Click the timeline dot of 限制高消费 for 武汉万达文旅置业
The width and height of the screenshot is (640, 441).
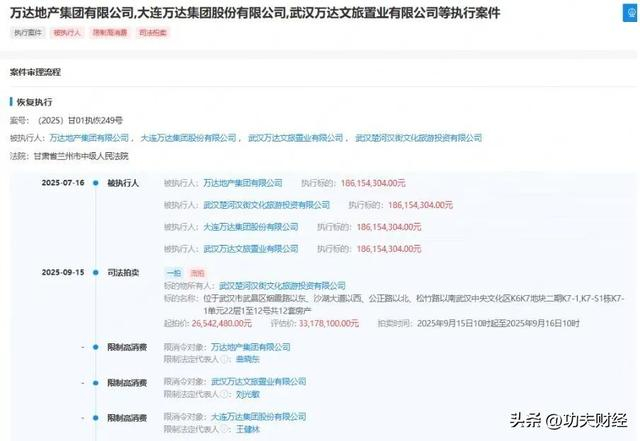(x=96, y=383)
